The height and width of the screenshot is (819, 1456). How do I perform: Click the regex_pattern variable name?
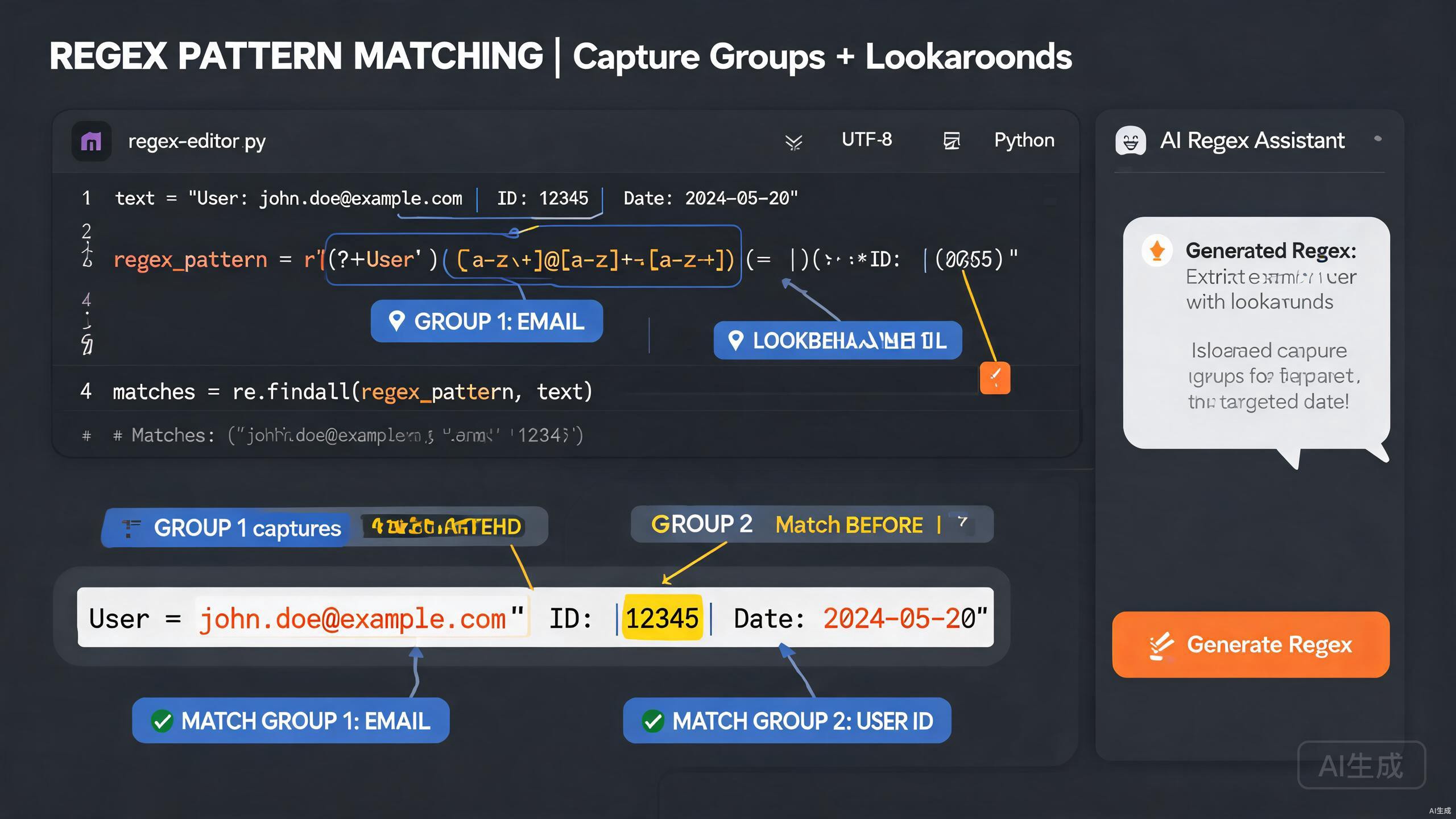[190, 260]
